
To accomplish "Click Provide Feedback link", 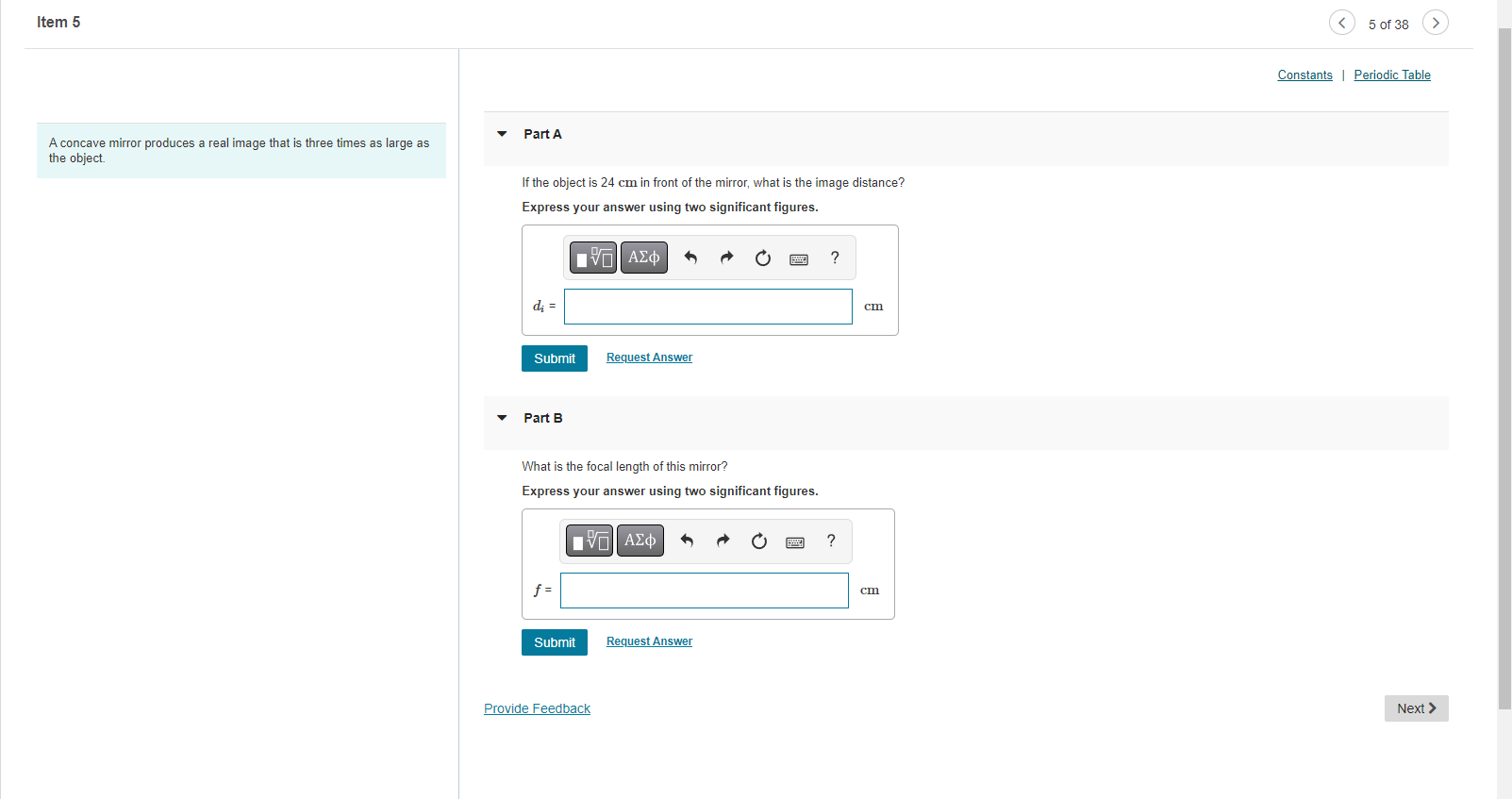I will [x=537, y=708].
